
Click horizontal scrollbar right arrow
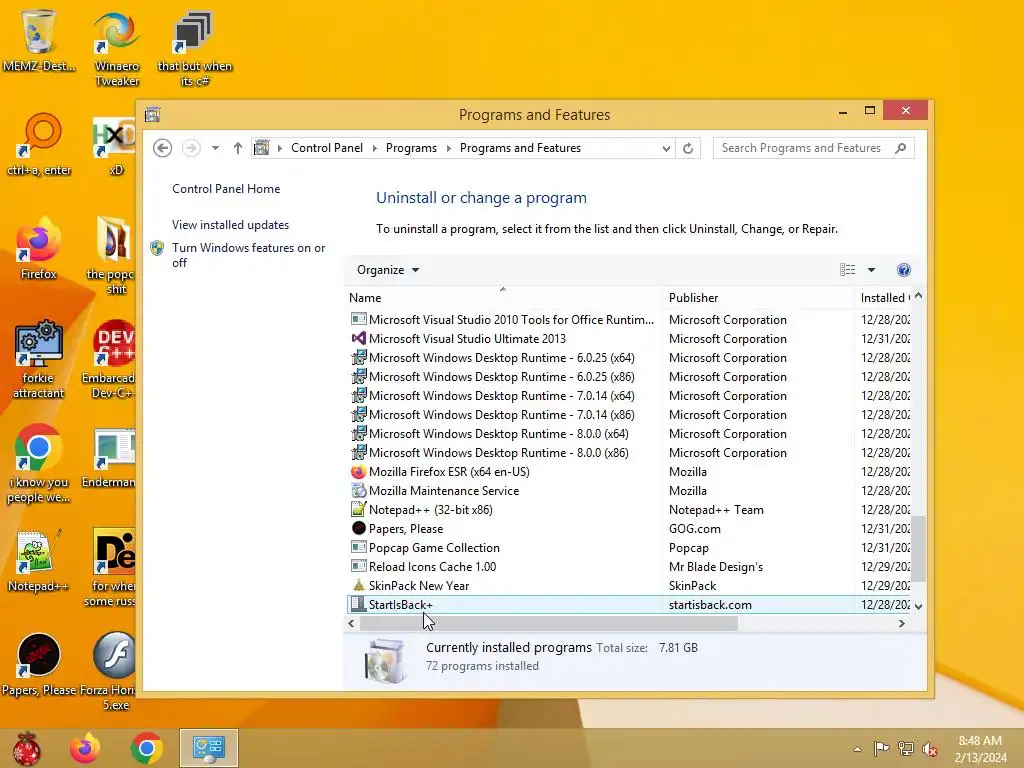pos(902,624)
